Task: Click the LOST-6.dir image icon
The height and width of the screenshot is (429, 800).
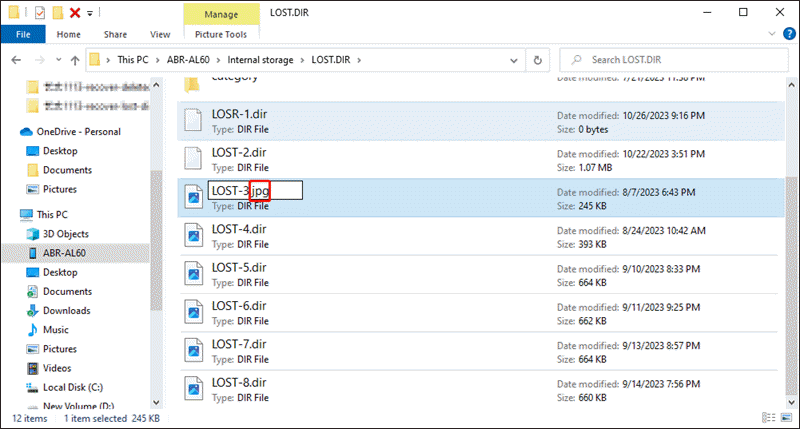Action: click(193, 312)
